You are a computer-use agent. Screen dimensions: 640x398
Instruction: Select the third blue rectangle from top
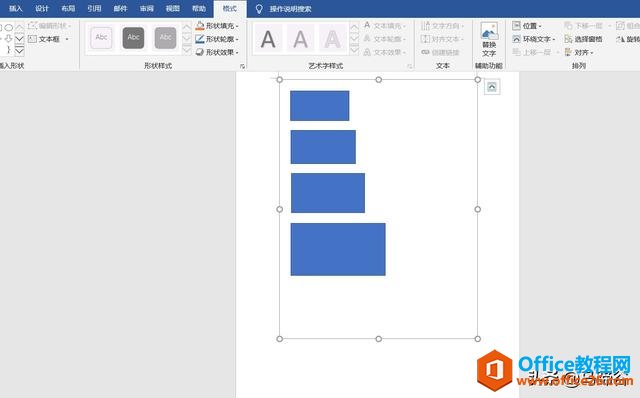coord(328,193)
